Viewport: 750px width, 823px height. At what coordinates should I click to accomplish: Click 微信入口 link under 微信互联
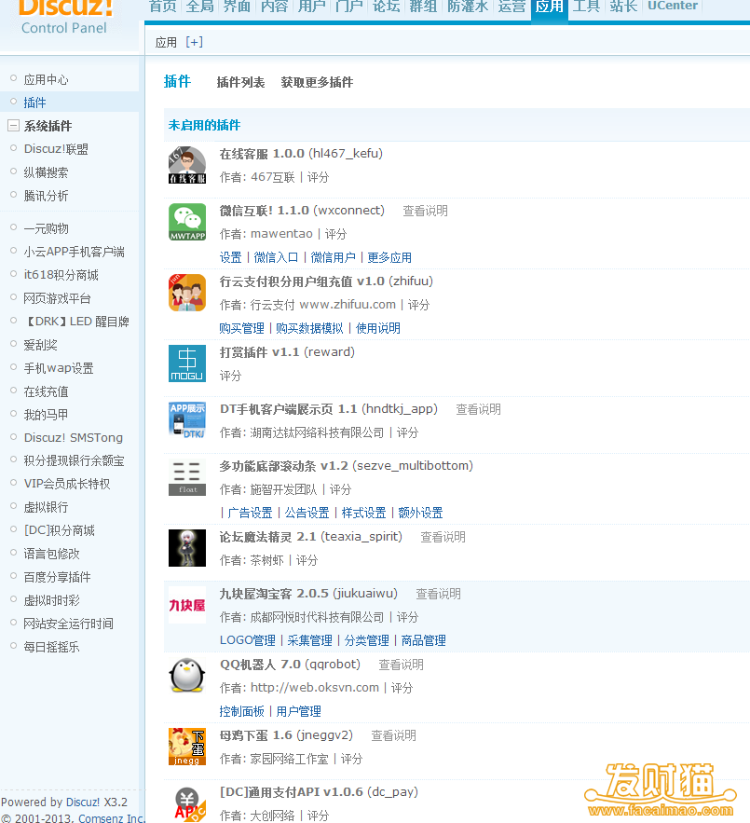[x=276, y=258]
